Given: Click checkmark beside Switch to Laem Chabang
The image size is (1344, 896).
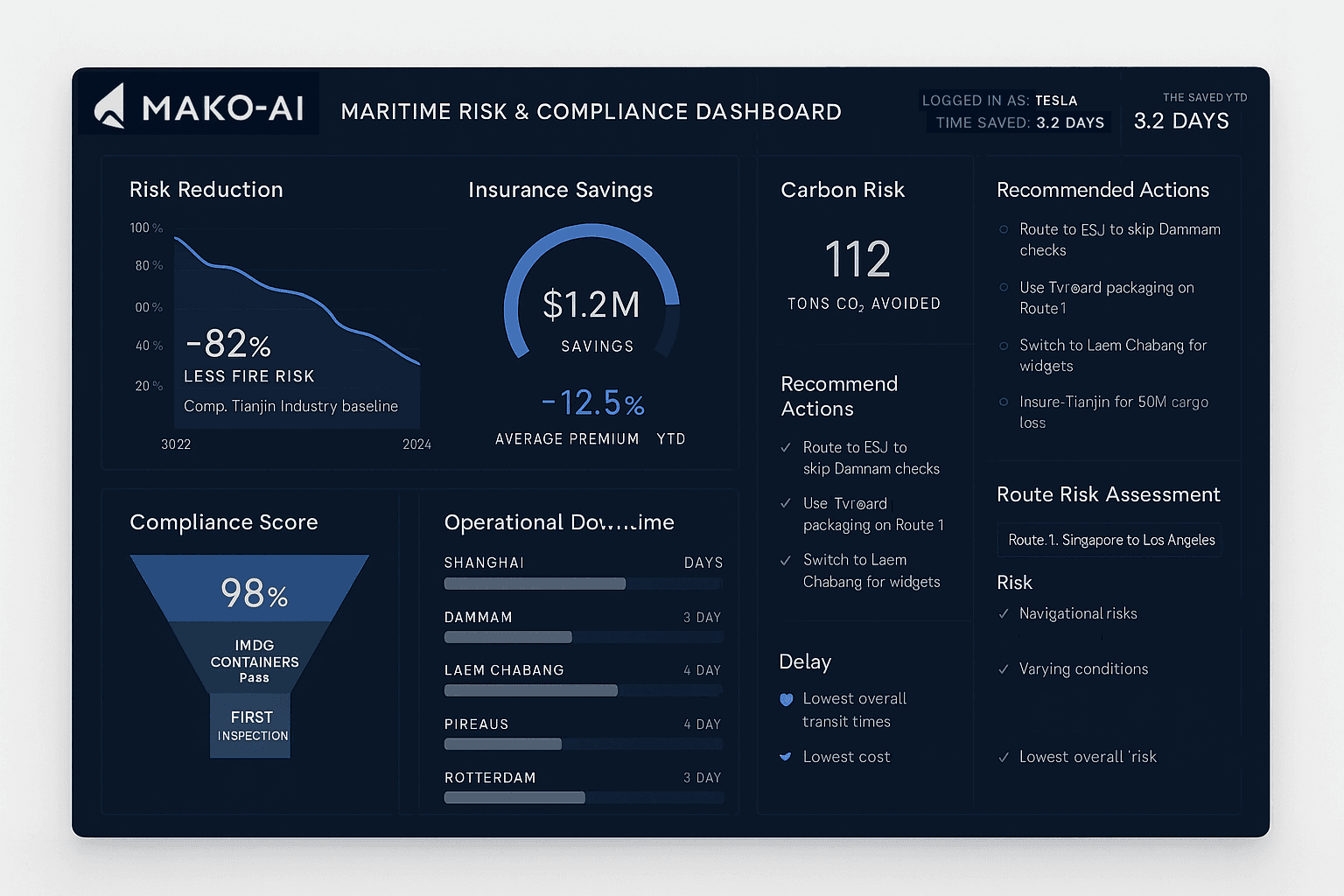Looking at the screenshot, I should click(786, 561).
